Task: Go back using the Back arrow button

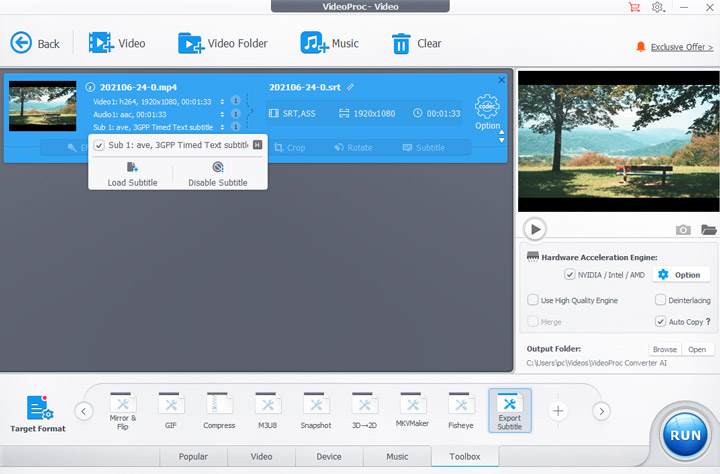Action: [35, 43]
